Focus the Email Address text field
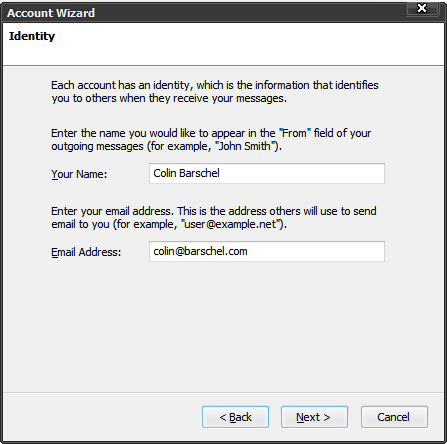This screenshot has width=447, height=444. [x=267, y=251]
